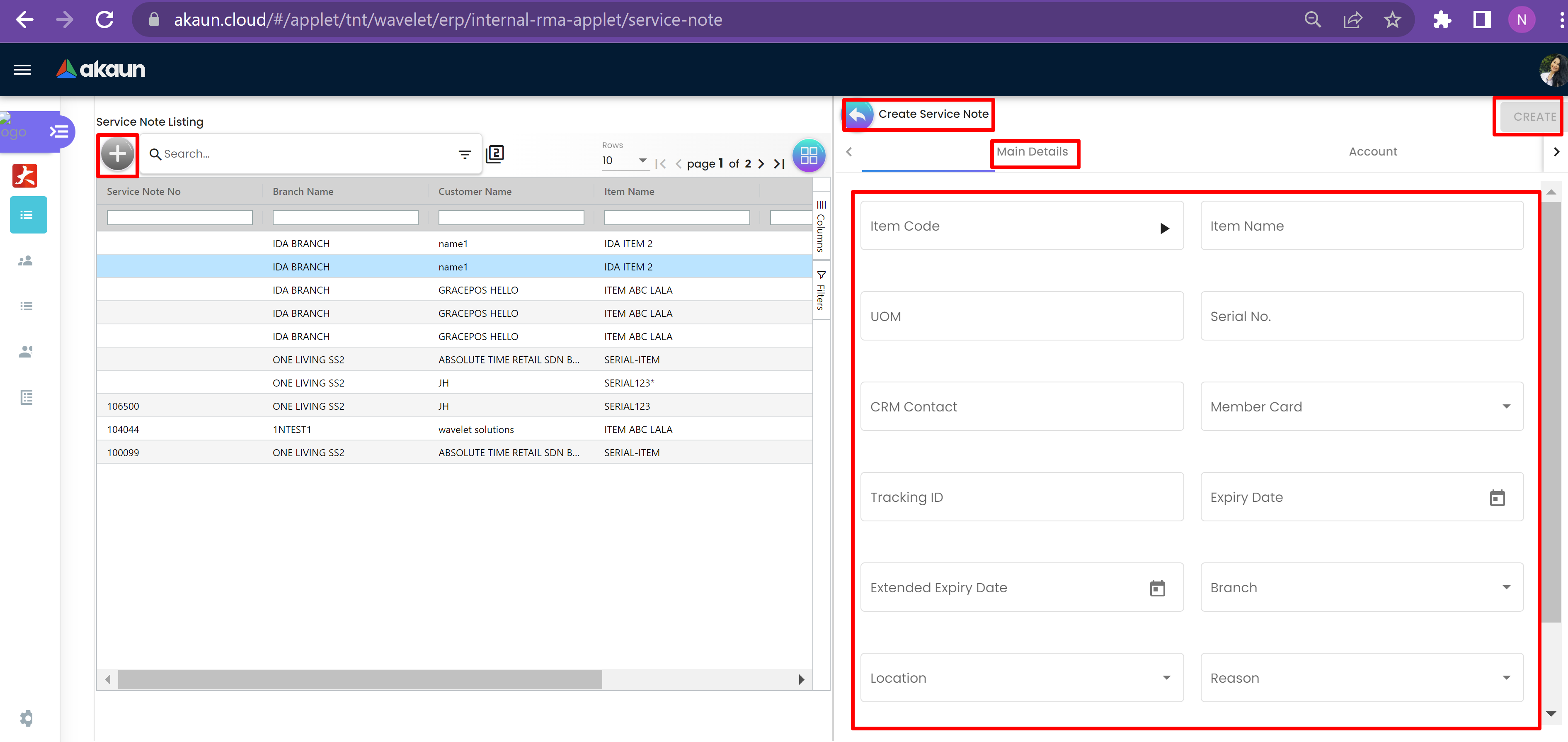Collapse the sidebar using the indent toggle

[58, 131]
